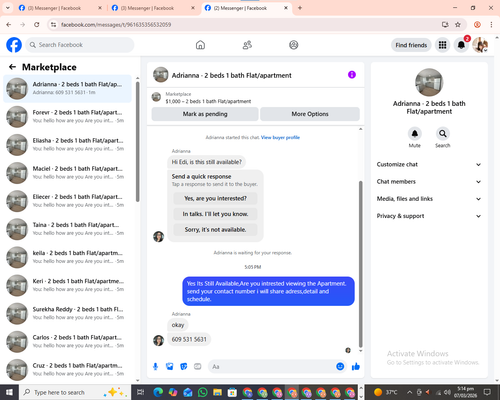Open the Groups/profile circle icon in navigation
The width and height of the screenshot is (500, 400).
pyautogui.click(x=294, y=45)
